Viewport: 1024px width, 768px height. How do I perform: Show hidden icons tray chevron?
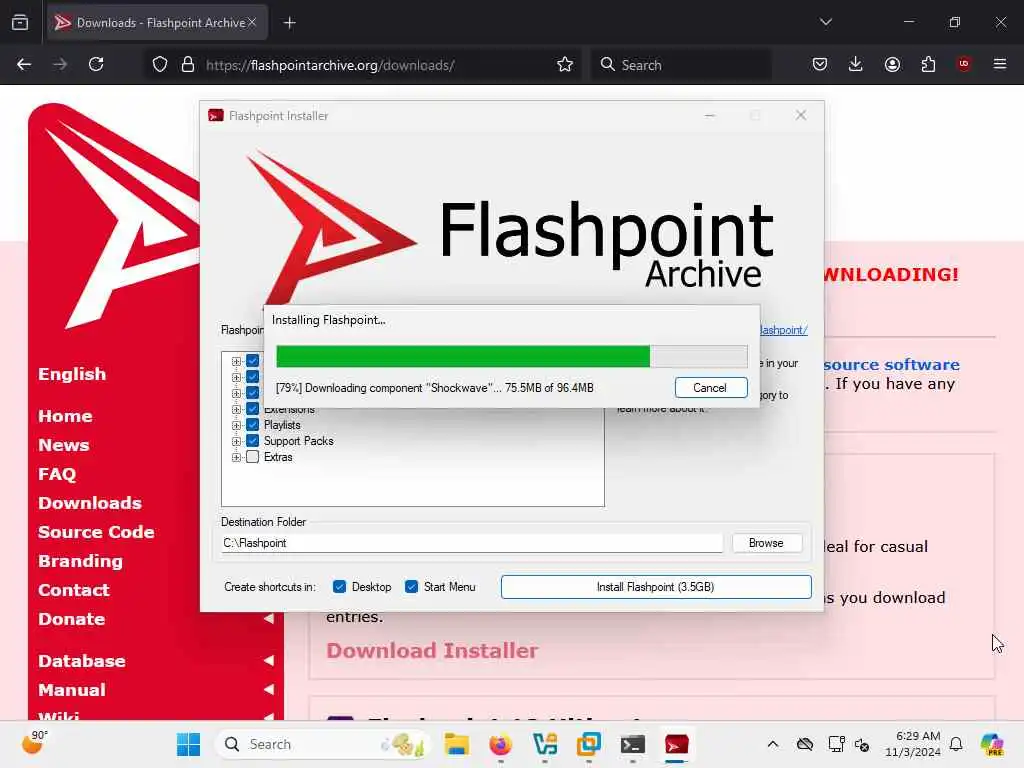coord(773,744)
